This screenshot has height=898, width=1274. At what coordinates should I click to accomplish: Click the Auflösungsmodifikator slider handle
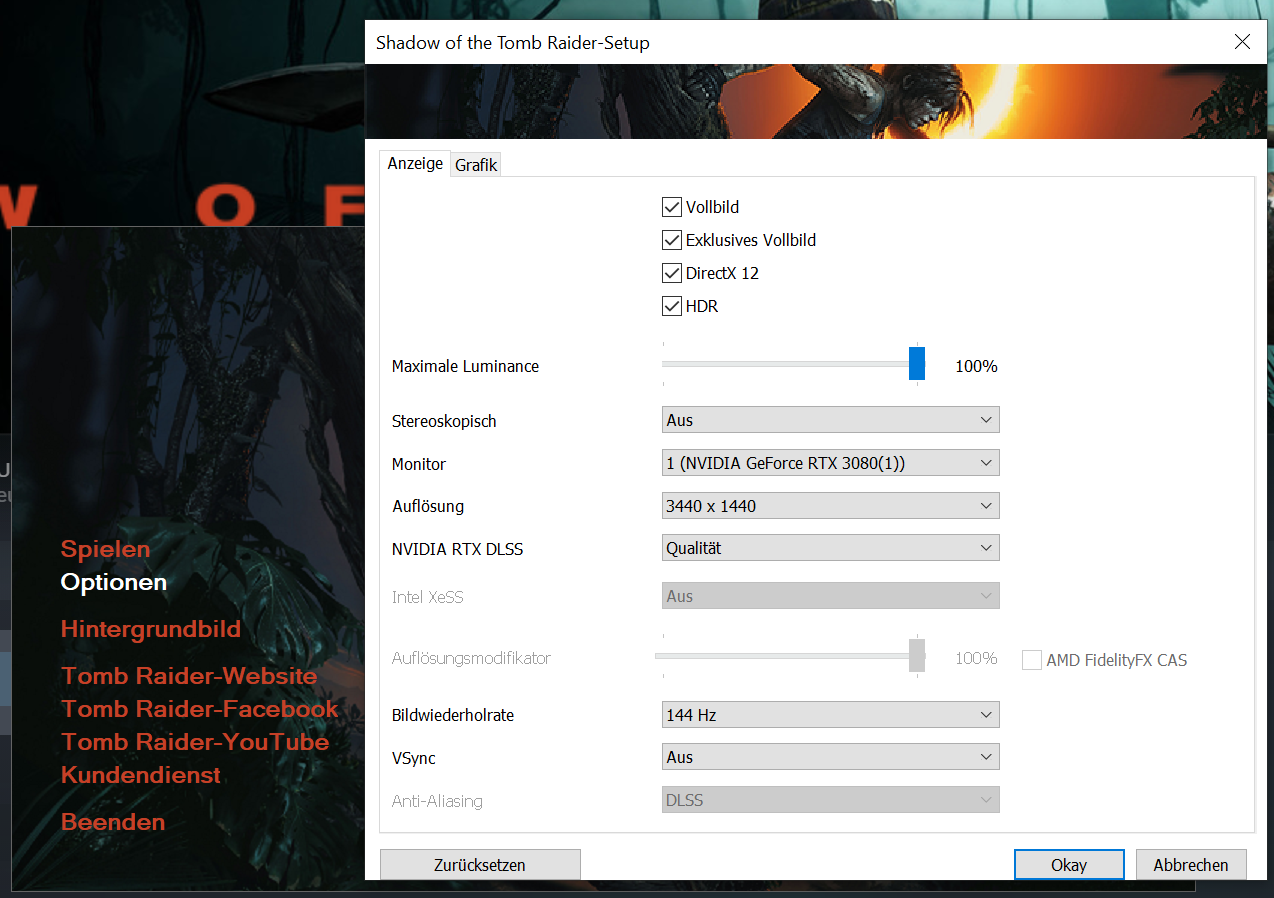click(x=917, y=656)
